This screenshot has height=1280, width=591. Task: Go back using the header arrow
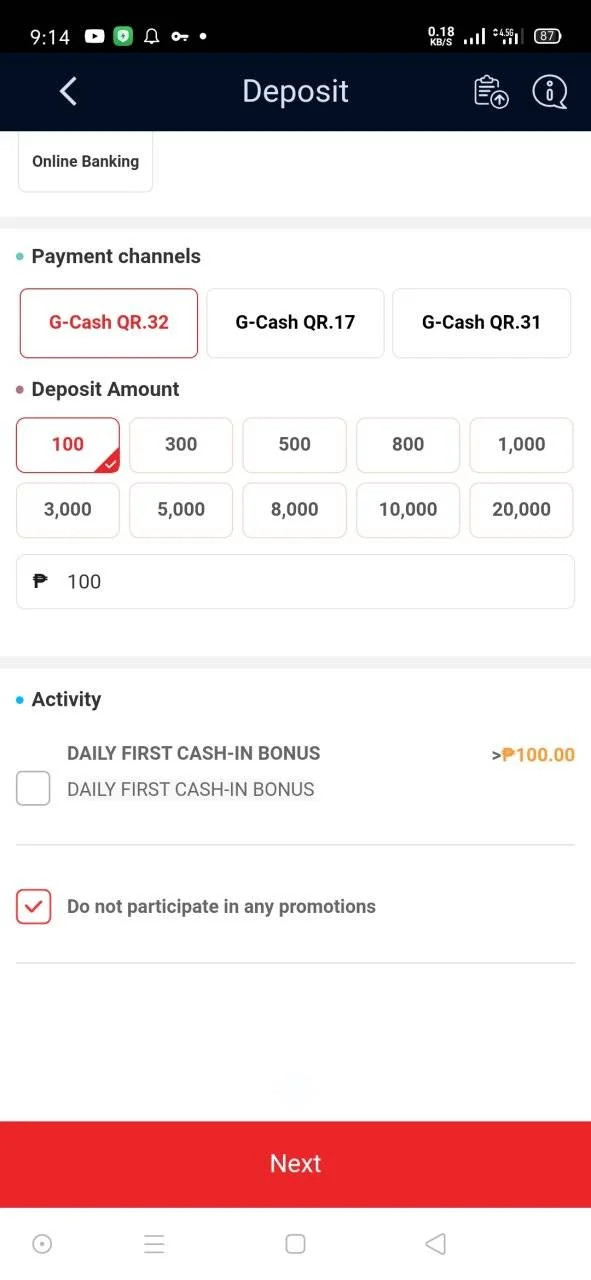coord(68,92)
